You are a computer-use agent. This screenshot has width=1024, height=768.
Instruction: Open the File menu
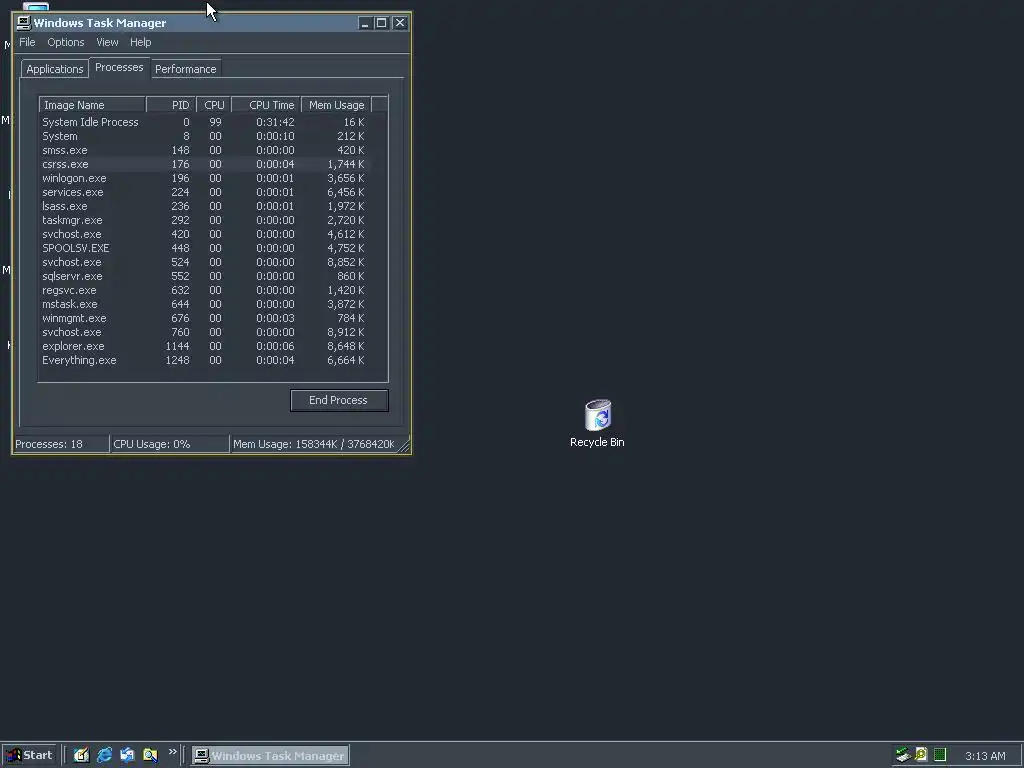coord(27,42)
